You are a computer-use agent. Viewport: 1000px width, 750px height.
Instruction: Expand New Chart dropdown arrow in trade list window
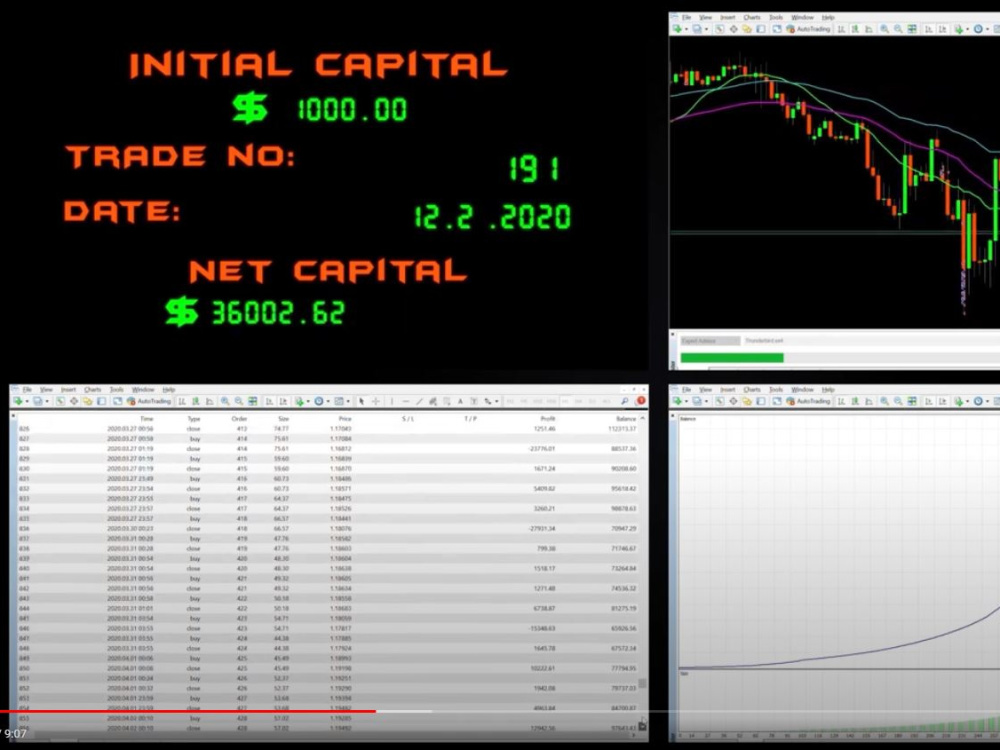tap(27, 401)
